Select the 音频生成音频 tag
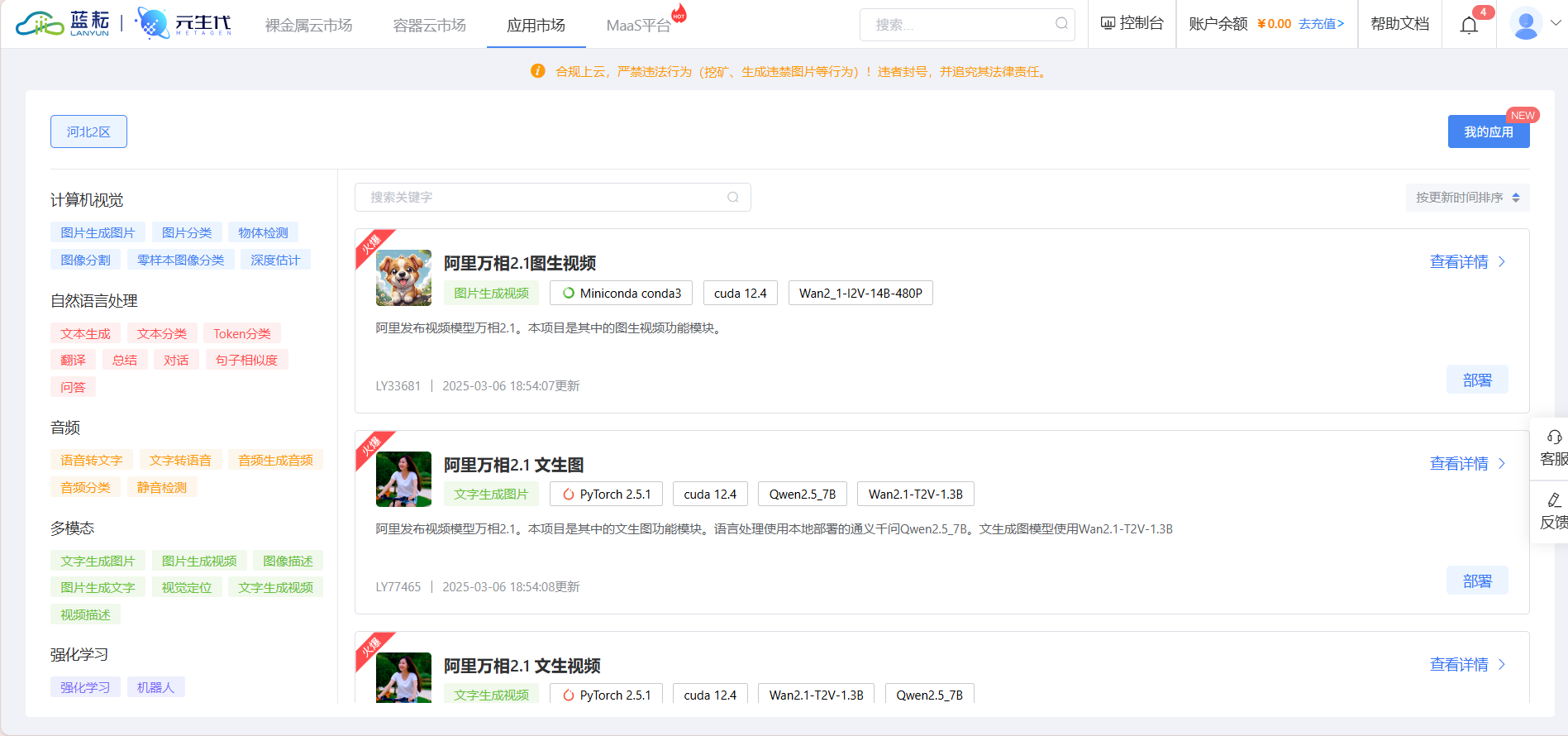 coord(275,461)
